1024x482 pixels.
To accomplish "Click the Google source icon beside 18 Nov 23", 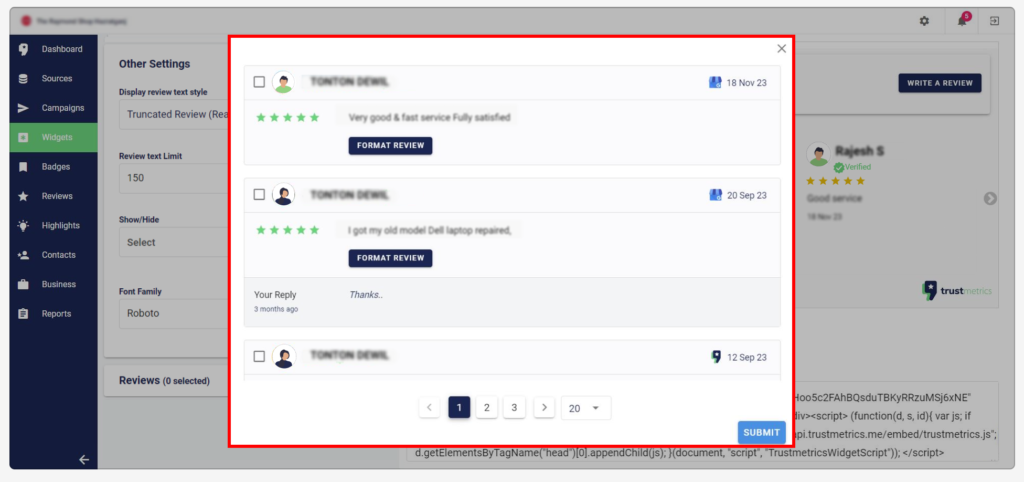I will coord(715,83).
